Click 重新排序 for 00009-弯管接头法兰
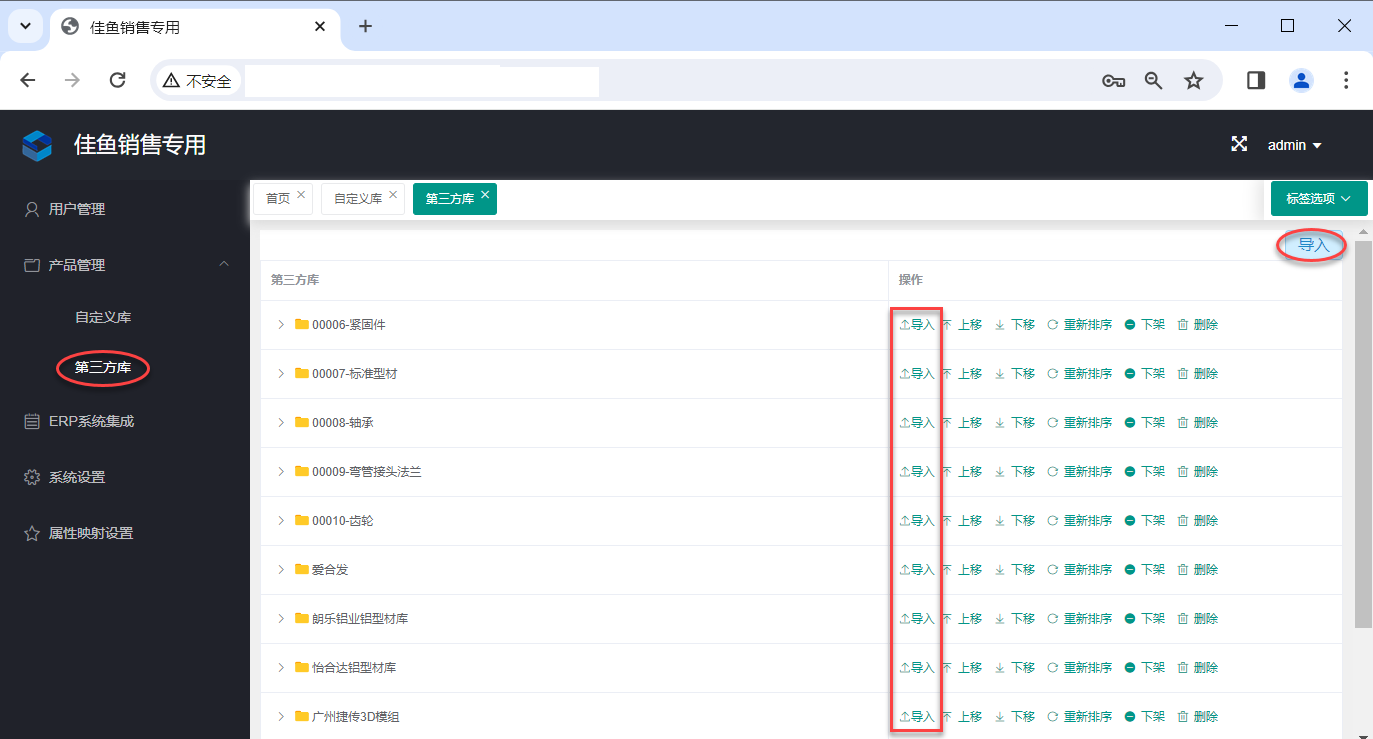Screen dimensions: 1373x739 (x=1079, y=472)
